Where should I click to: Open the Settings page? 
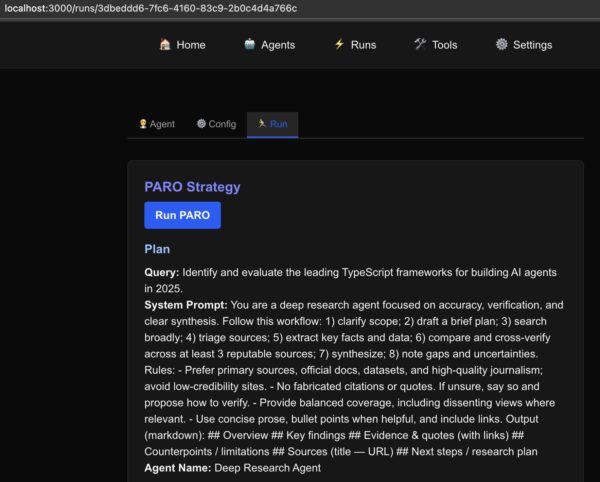point(532,45)
